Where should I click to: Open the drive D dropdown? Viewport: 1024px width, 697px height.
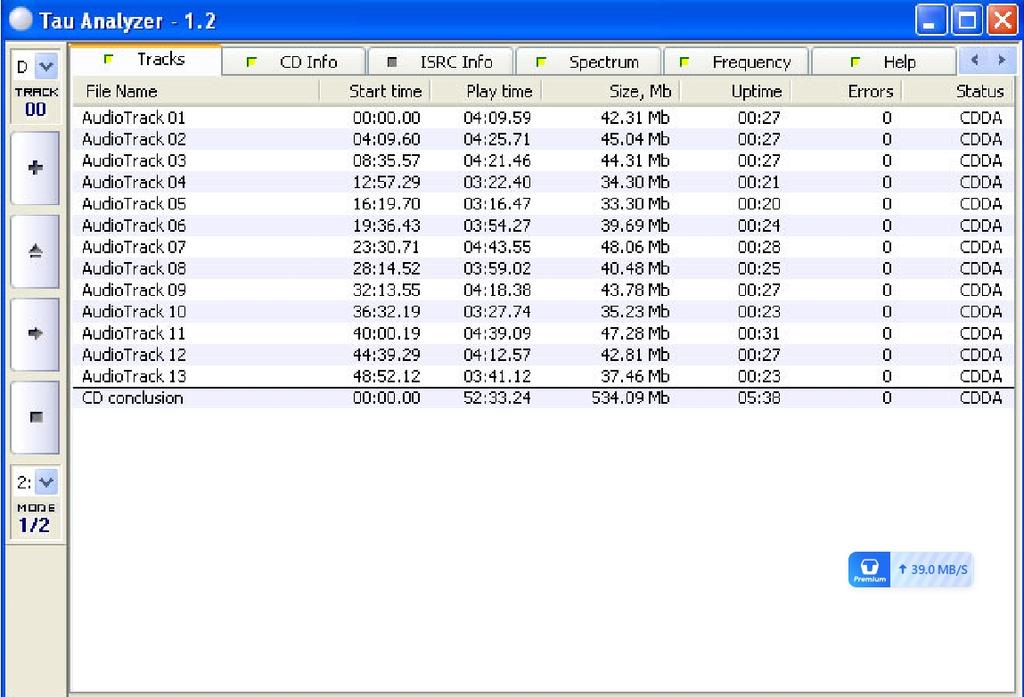[47, 66]
